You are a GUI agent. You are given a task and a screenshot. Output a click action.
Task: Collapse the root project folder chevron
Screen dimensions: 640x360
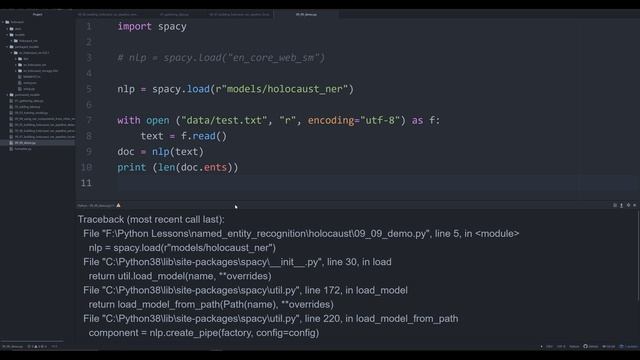3,22
